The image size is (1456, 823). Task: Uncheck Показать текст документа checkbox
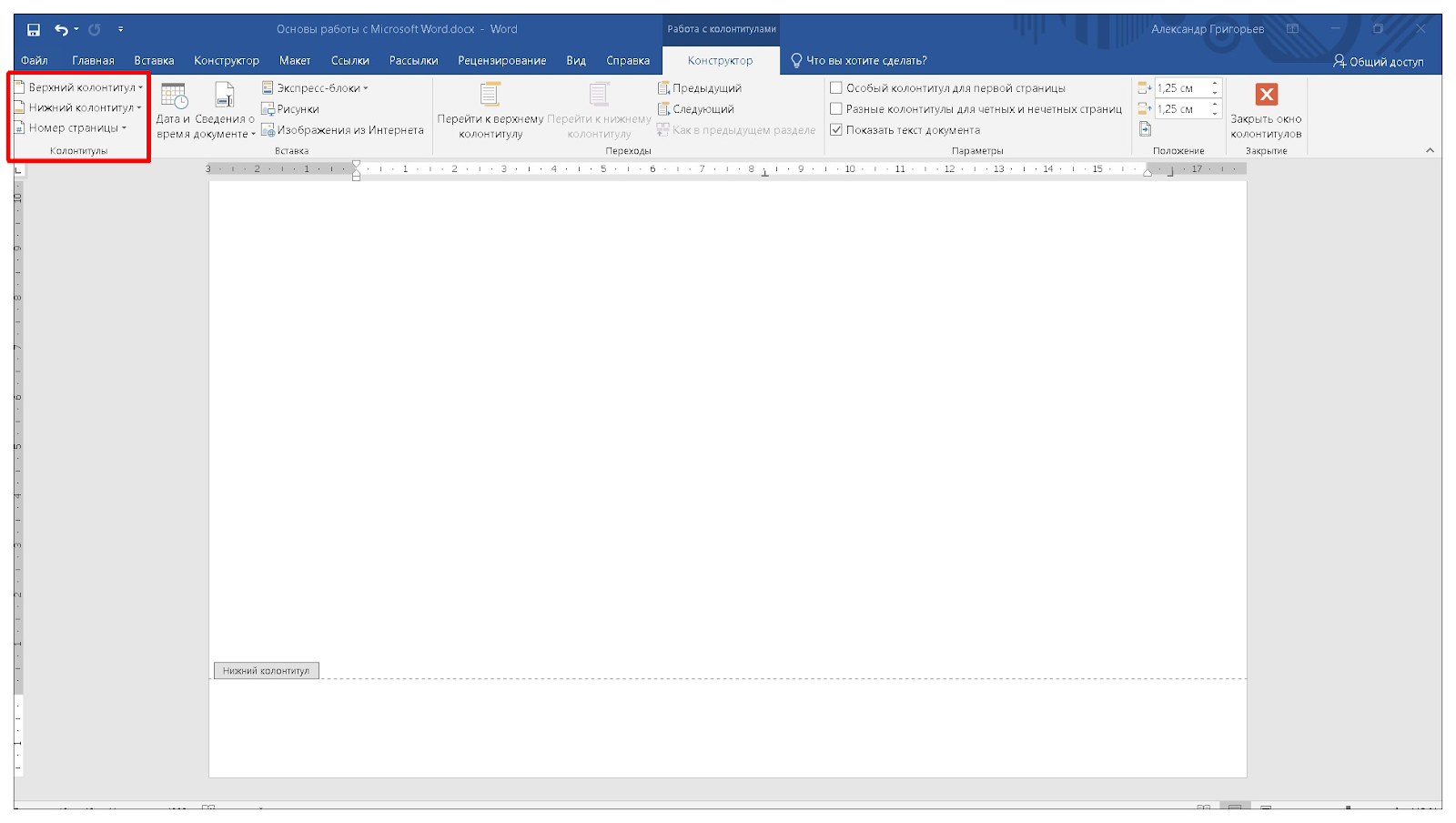[x=836, y=130]
